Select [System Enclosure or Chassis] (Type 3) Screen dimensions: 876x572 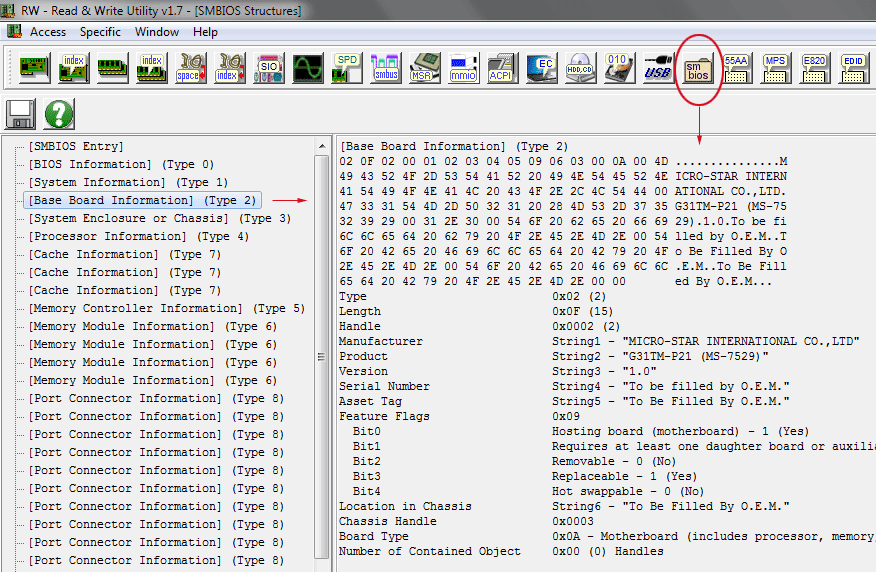[x=160, y=218]
